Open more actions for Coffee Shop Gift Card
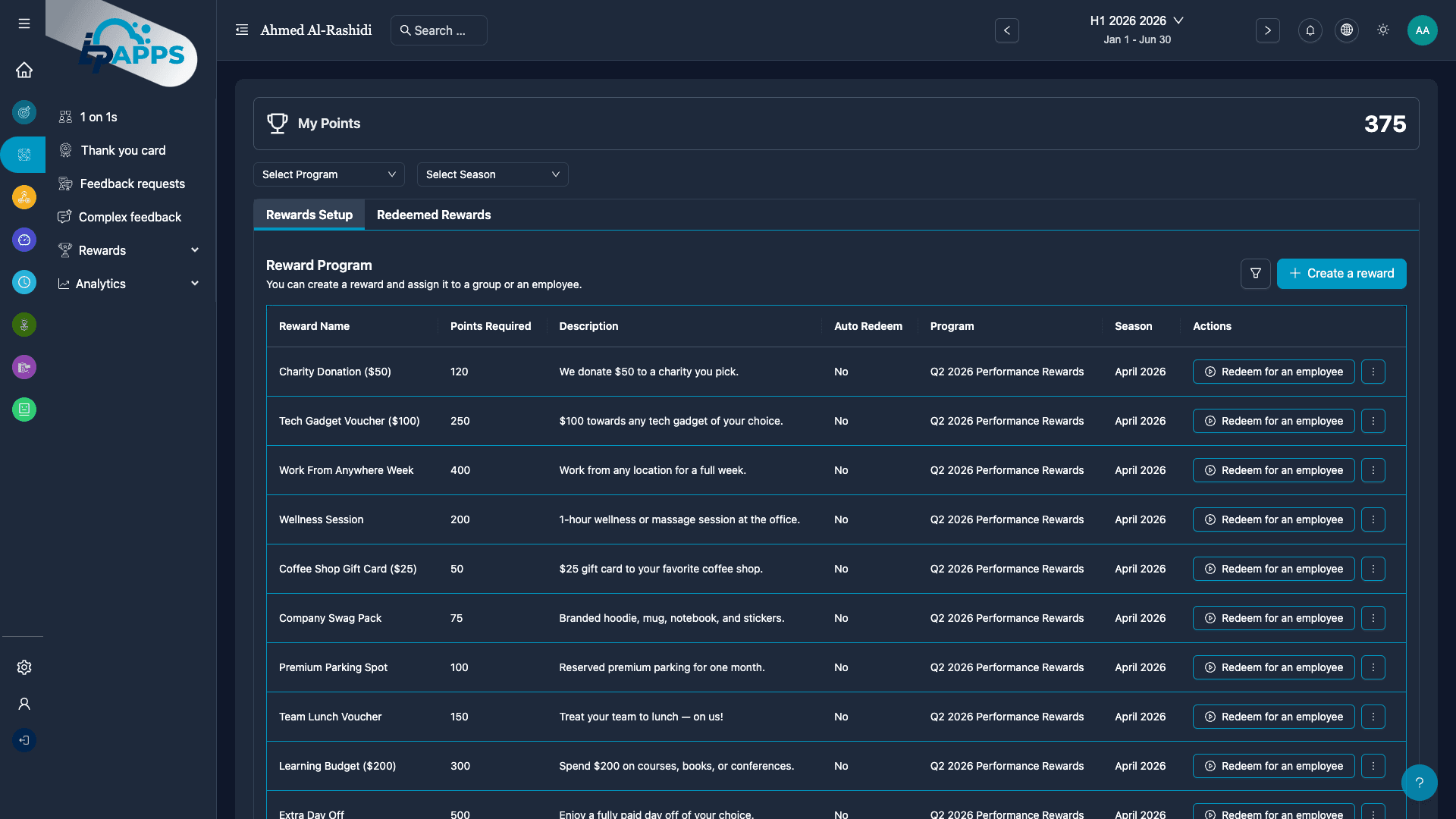Screen dimensions: 1456x819 [x=1373, y=569]
